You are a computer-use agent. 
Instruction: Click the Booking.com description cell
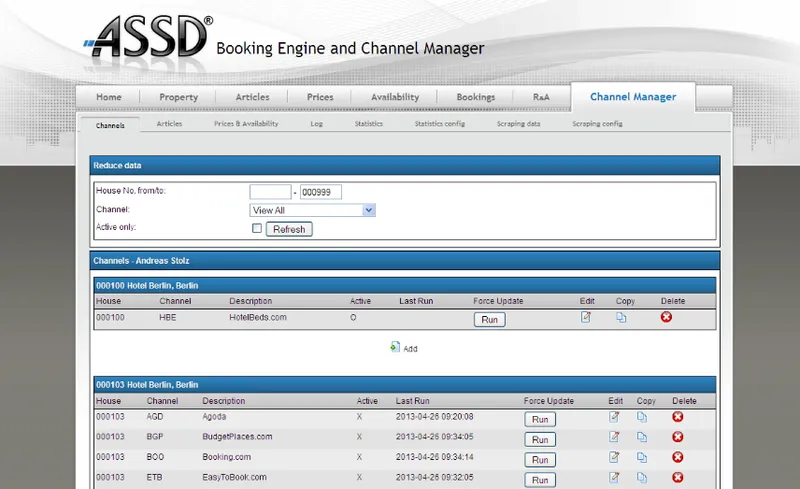pyautogui.click(x=226, y=457)
